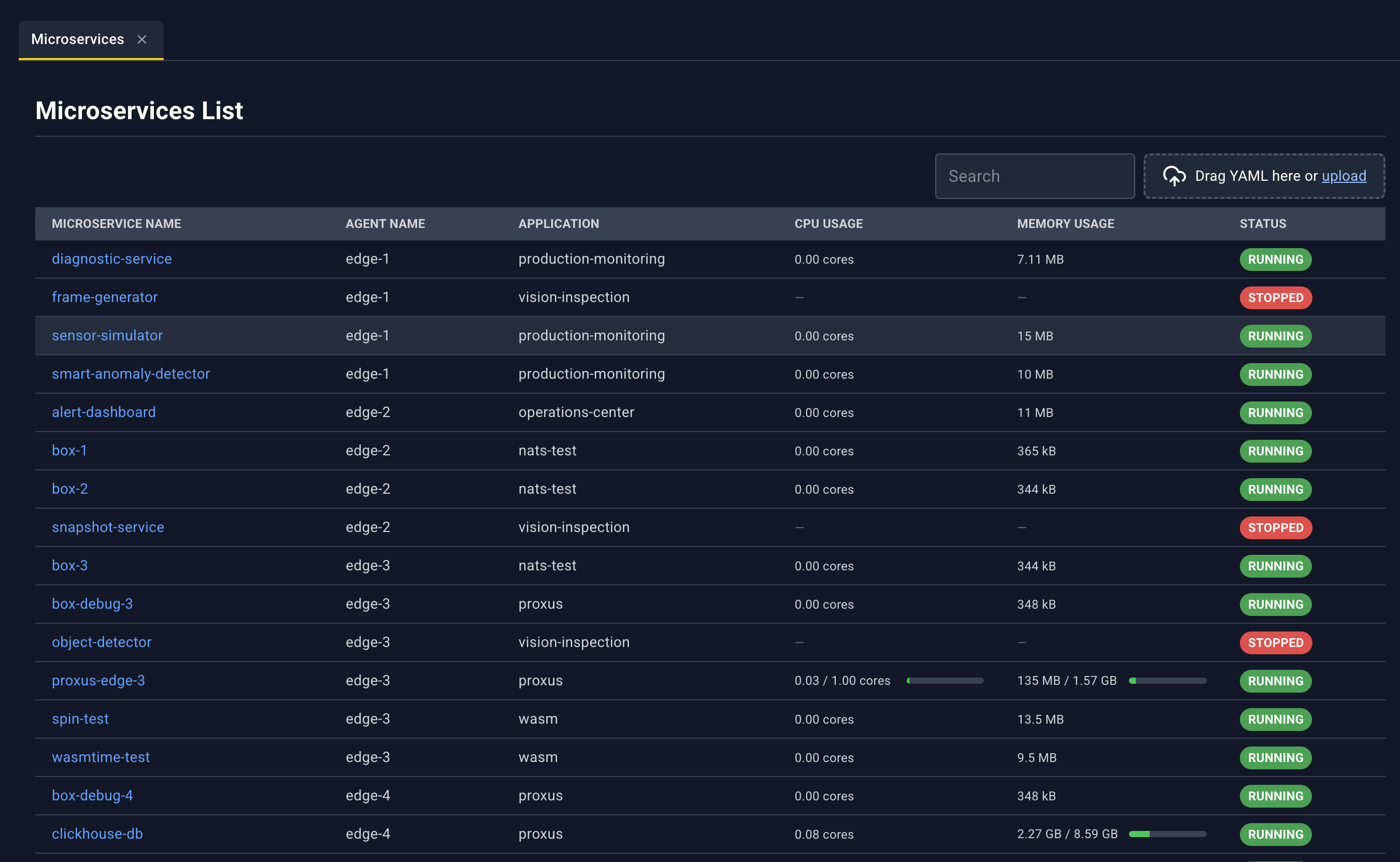Open the box-2 microservice link
1400x862 pixels.
click(69, 489)
